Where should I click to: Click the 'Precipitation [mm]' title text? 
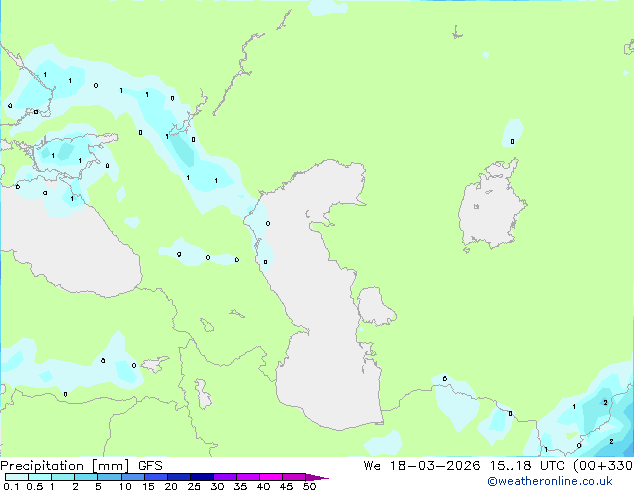pos(65,466)
